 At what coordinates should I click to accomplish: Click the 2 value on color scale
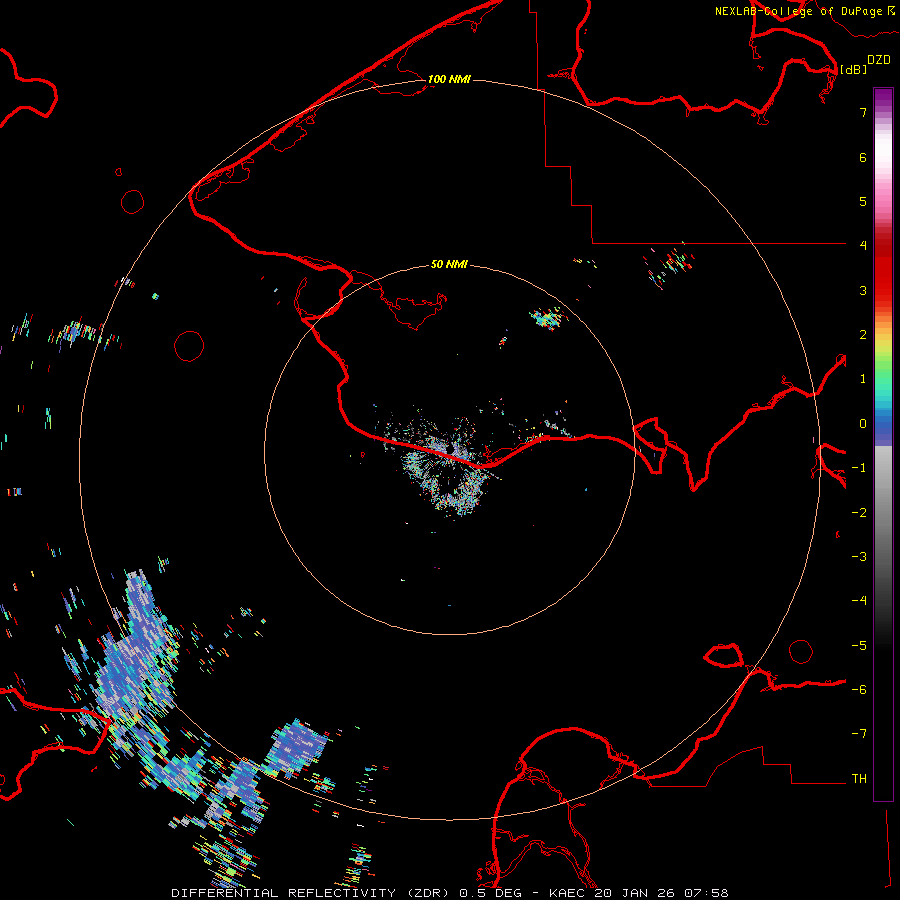click(863, 335)
